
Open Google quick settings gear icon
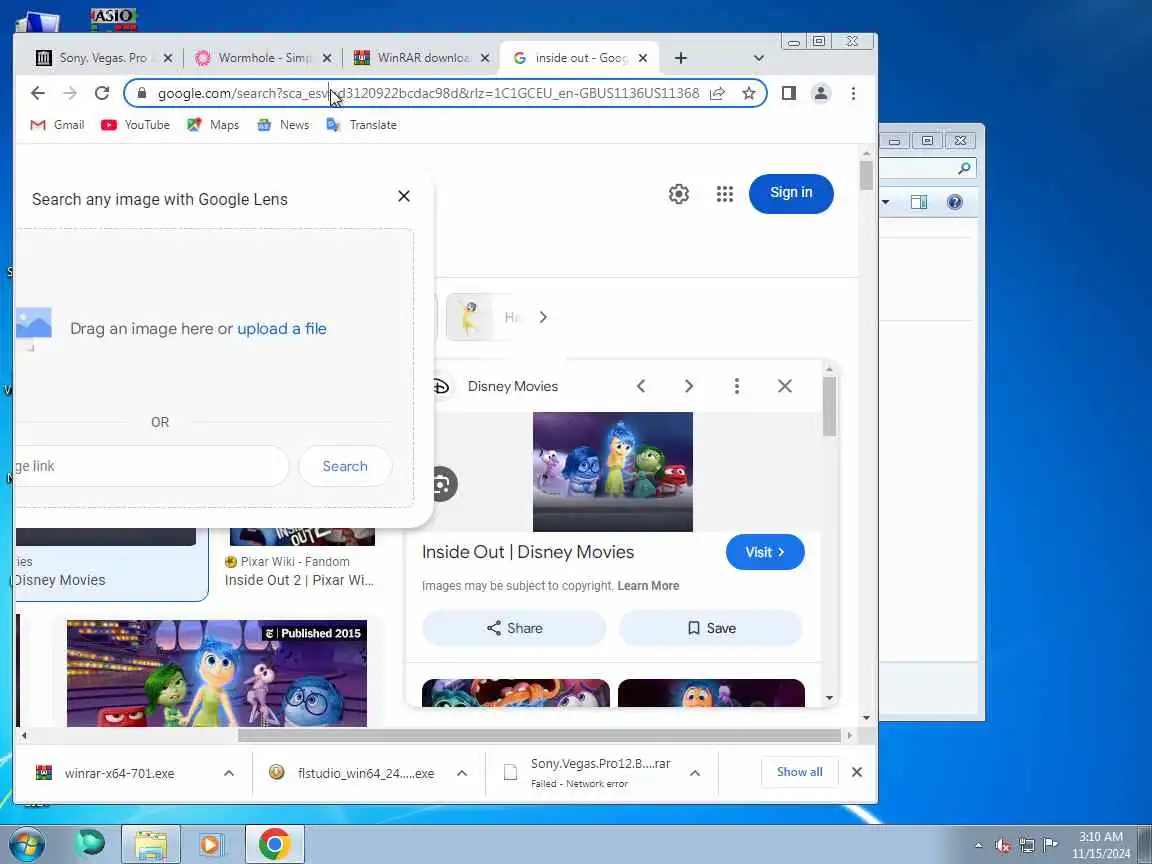[x=679, y=194]
